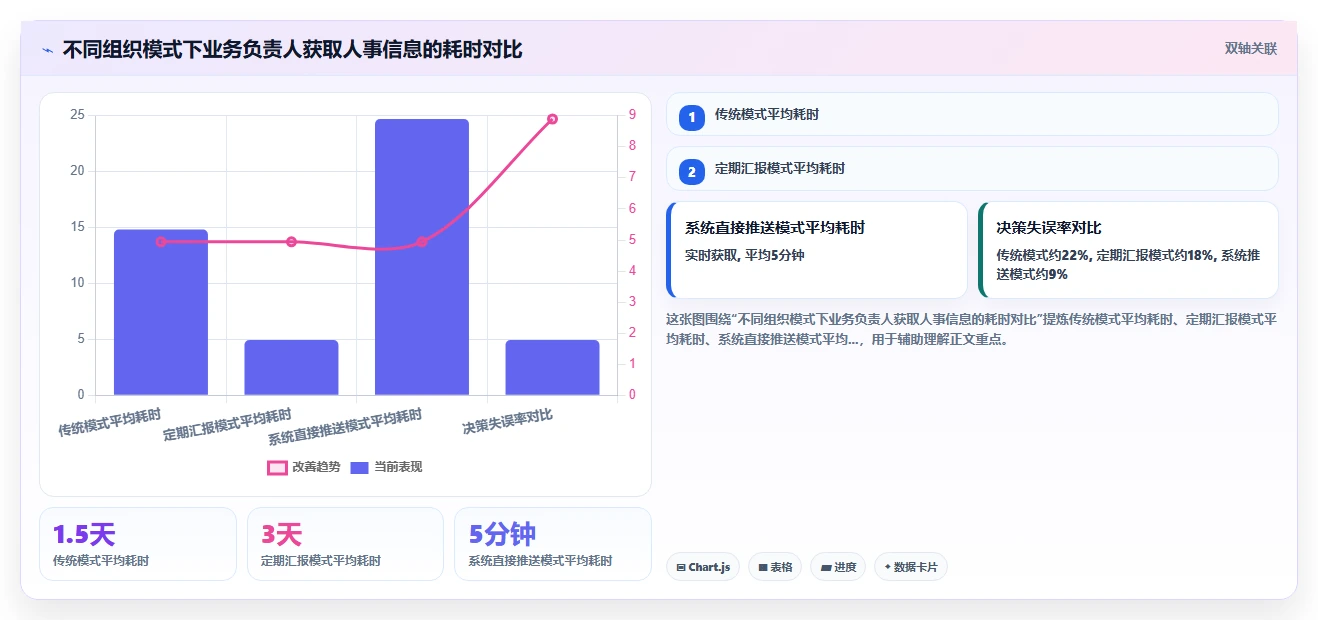Click the 5分钟 stat card
The image size is (1318, 620).
(x=552, y=544)
